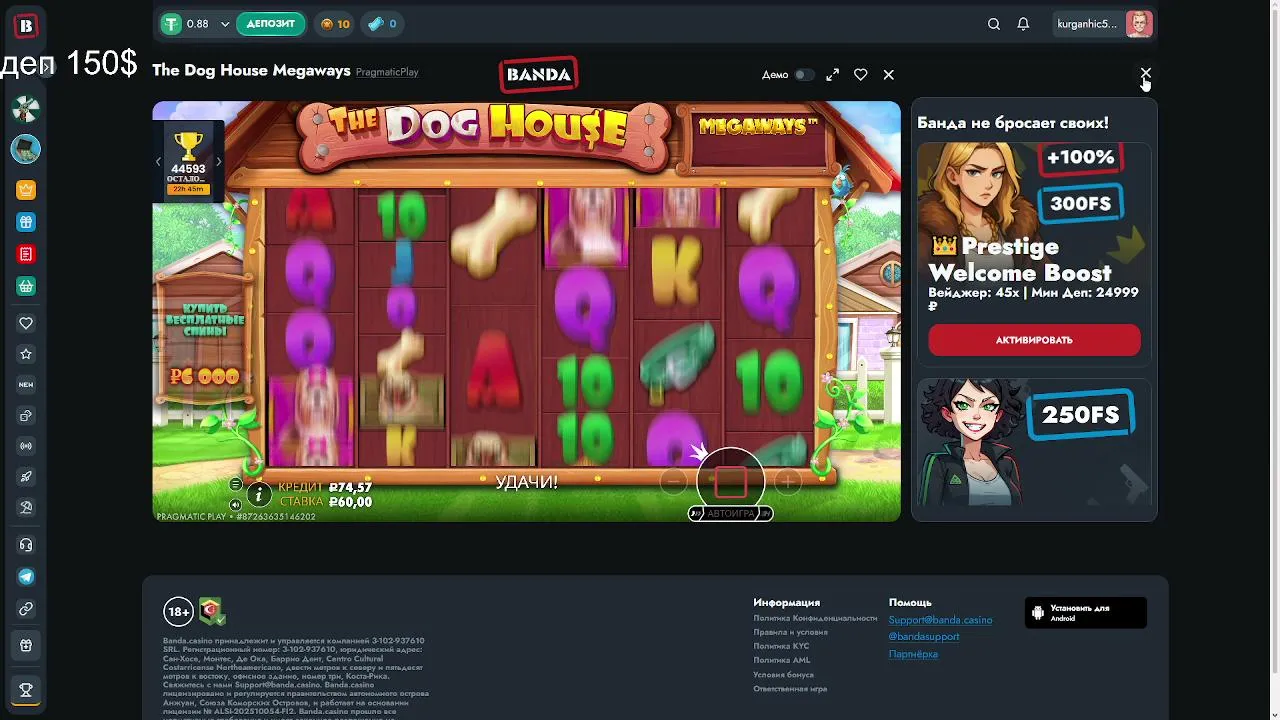
Task: Click the license seal badge in footer
Action: pos(211,611)
